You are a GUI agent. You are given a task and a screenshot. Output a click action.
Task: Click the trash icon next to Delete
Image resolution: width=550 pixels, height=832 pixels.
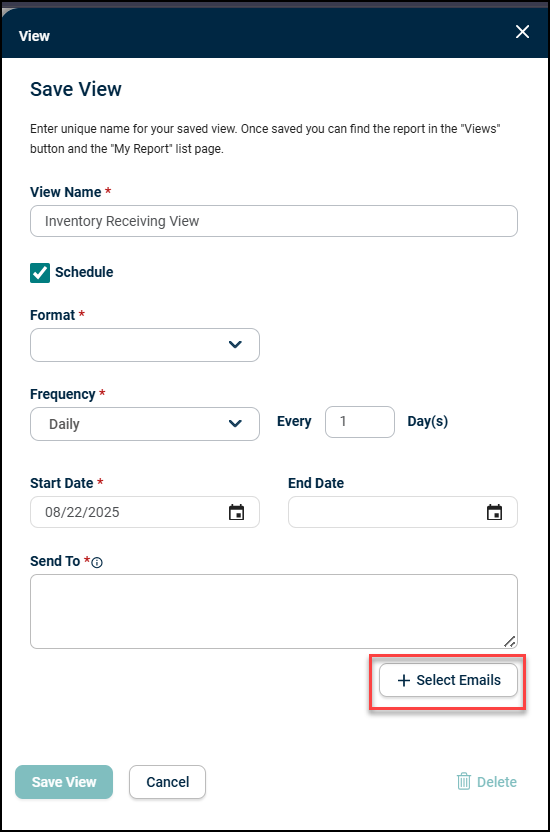[464, 781]
